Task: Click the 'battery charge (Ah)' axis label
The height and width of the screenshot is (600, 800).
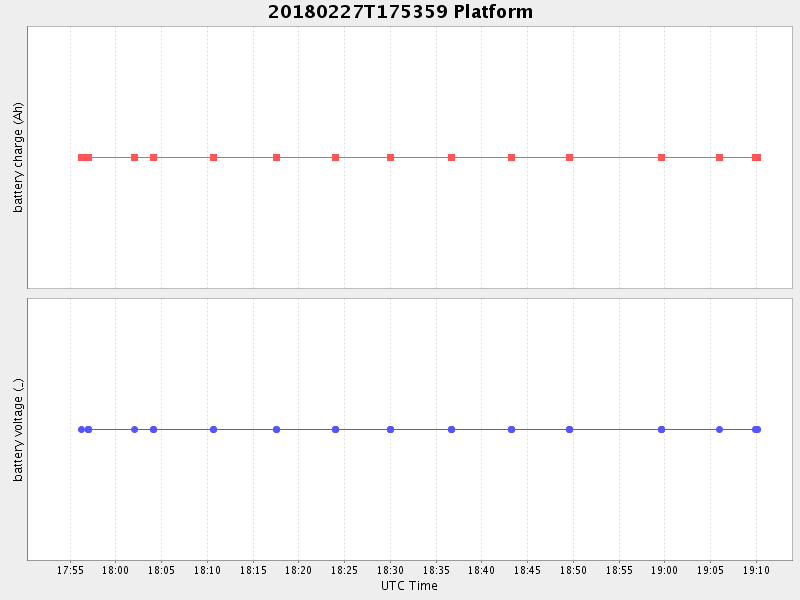Action: [18, 158]
